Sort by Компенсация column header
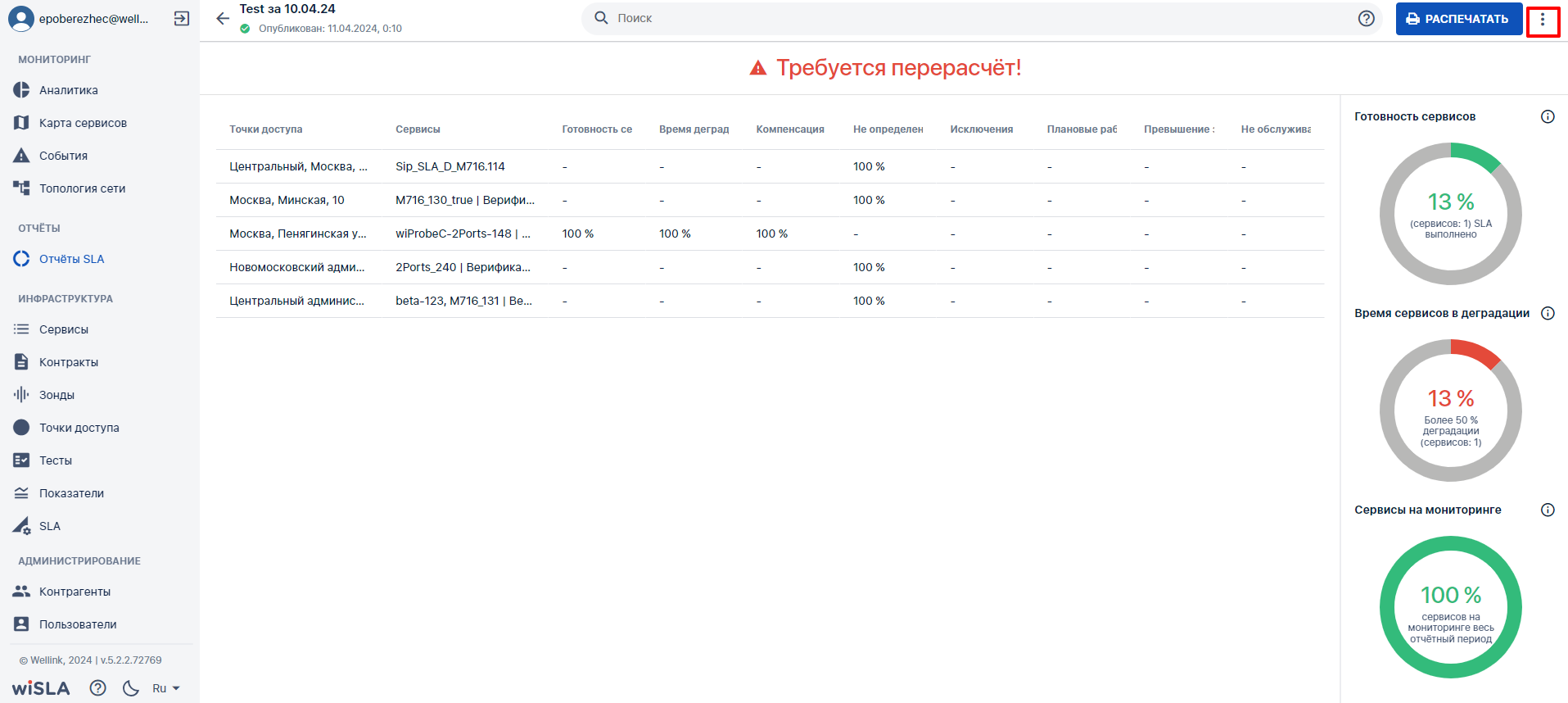The image size is (1568, 703). [790, 129]
